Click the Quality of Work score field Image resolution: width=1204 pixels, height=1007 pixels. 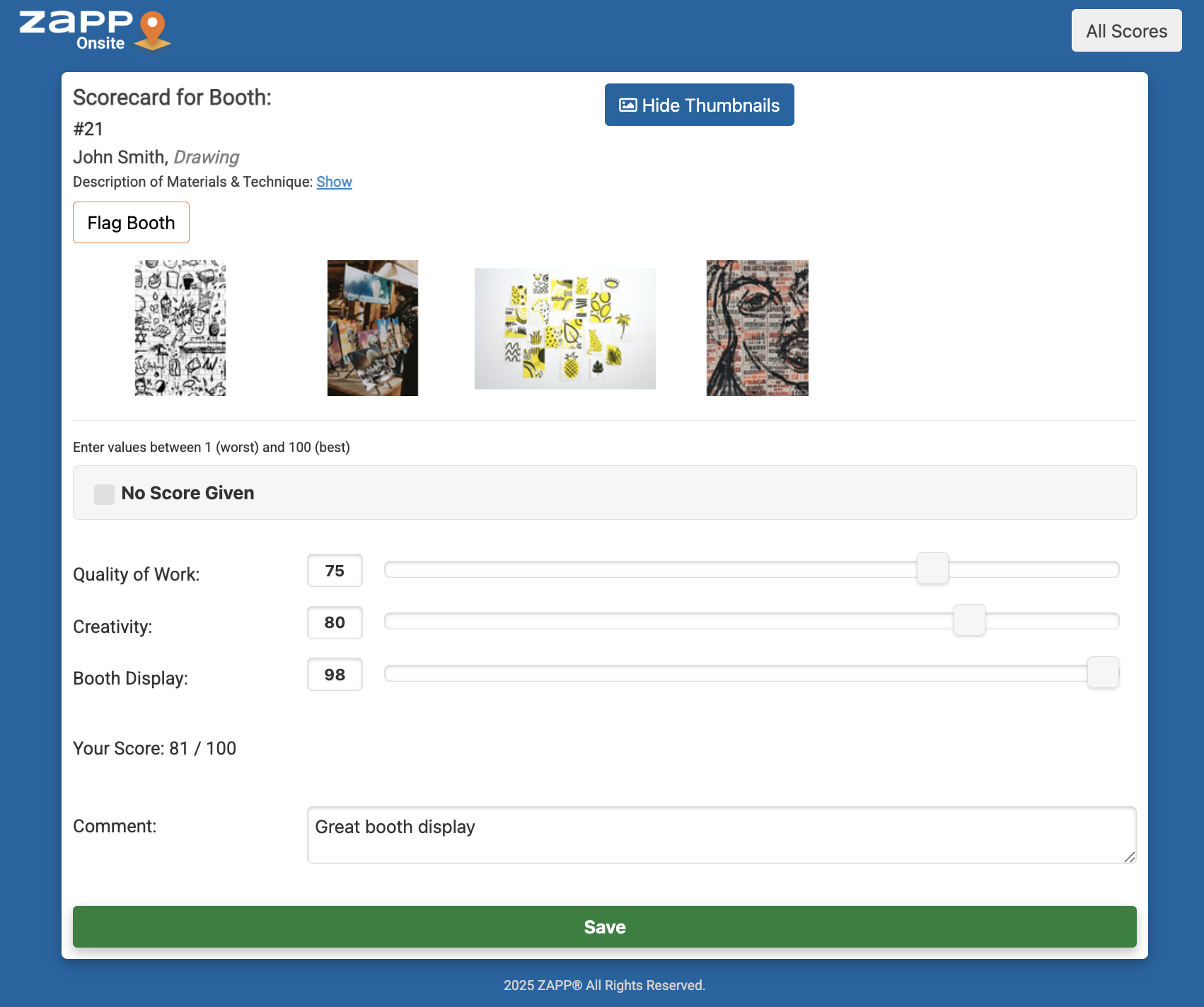coord(335,571)
